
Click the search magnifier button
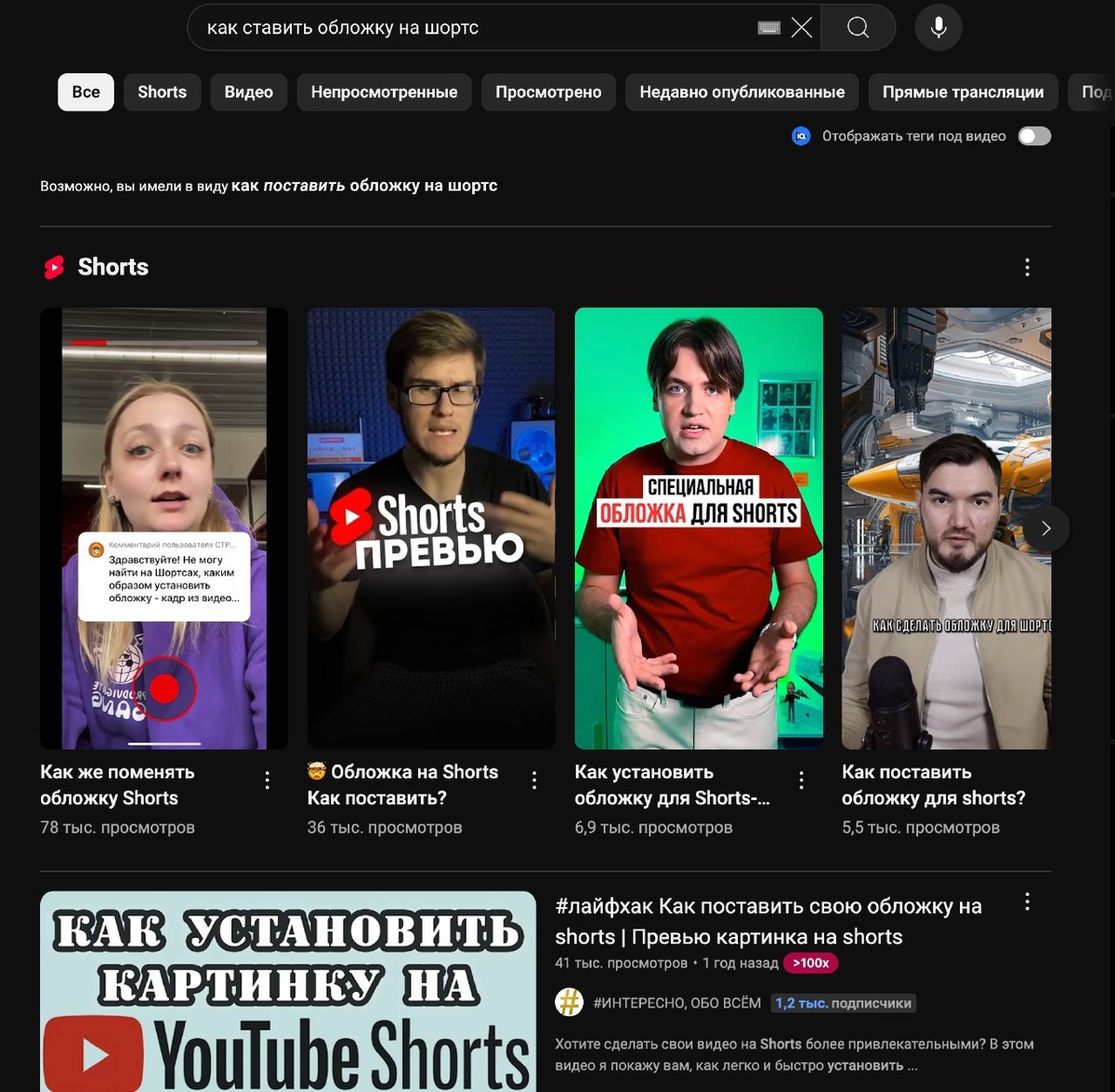click(x=859, y=28)
